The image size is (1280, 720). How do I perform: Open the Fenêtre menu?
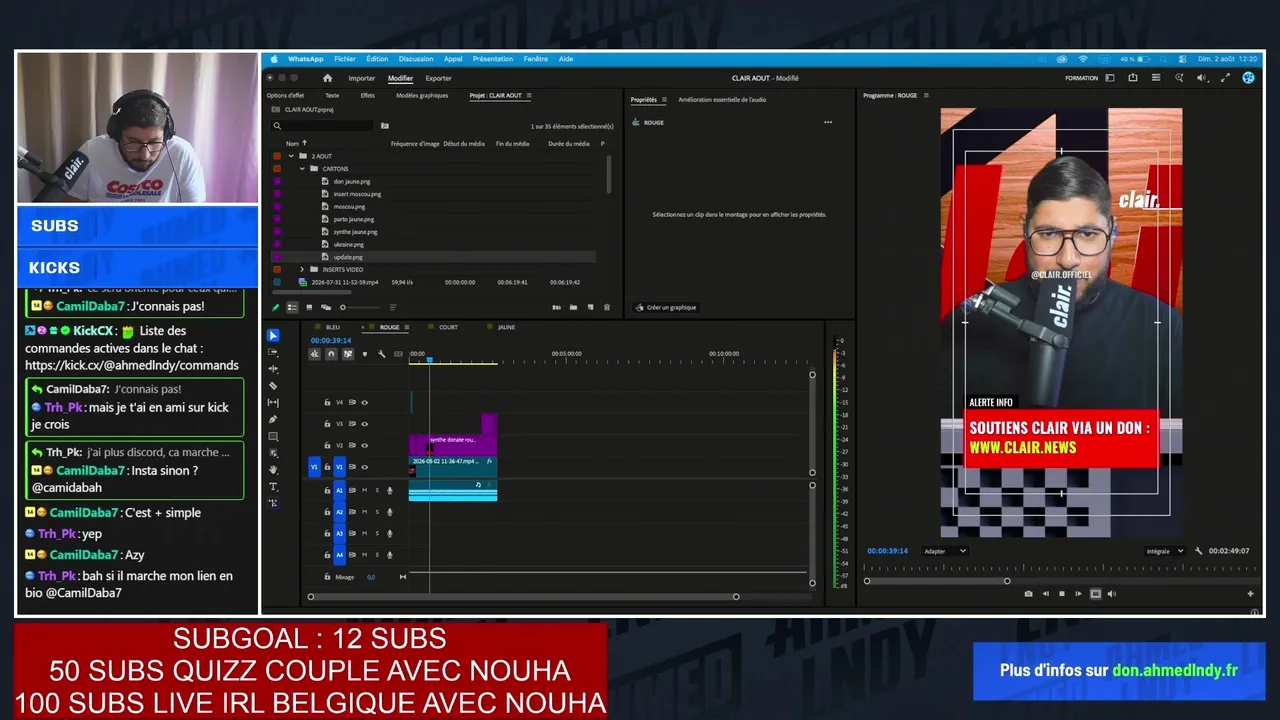pos(536,59)
